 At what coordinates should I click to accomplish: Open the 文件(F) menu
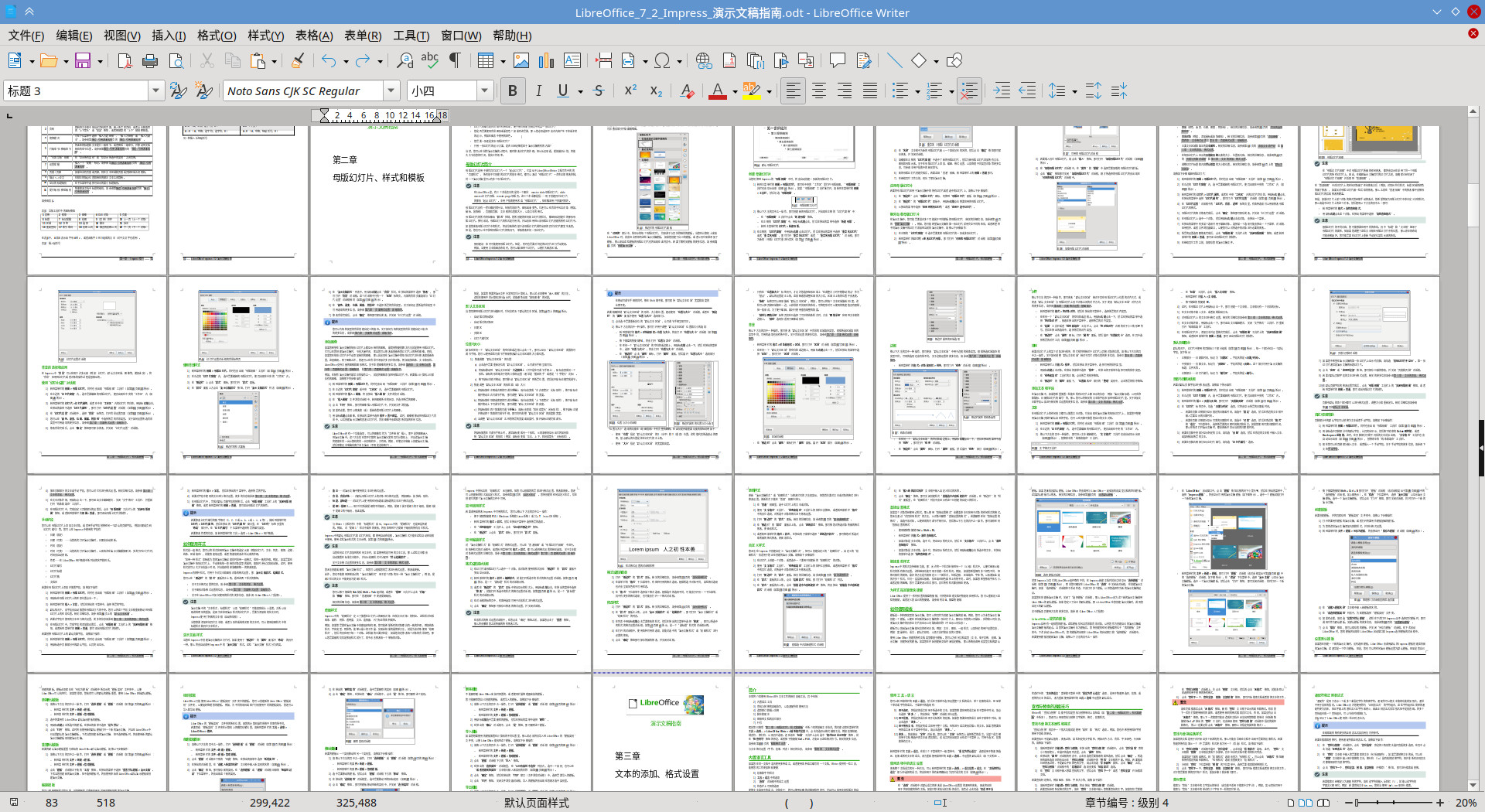click(x=26, y=36)
